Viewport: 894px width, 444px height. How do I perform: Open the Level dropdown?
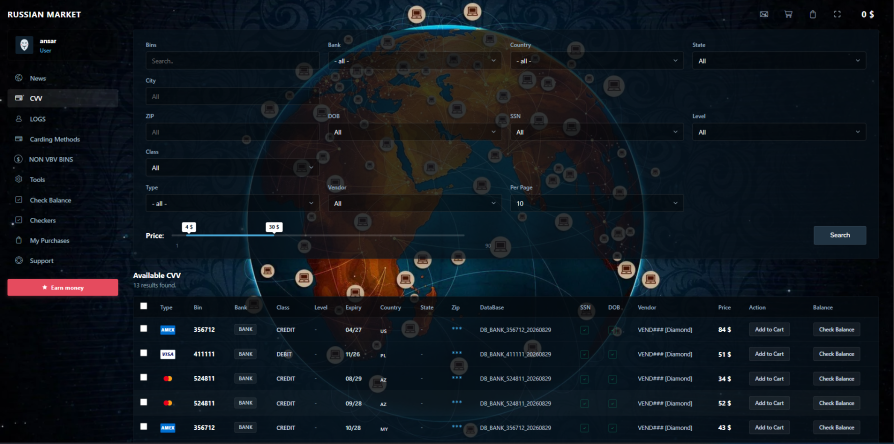pos(779,132)
